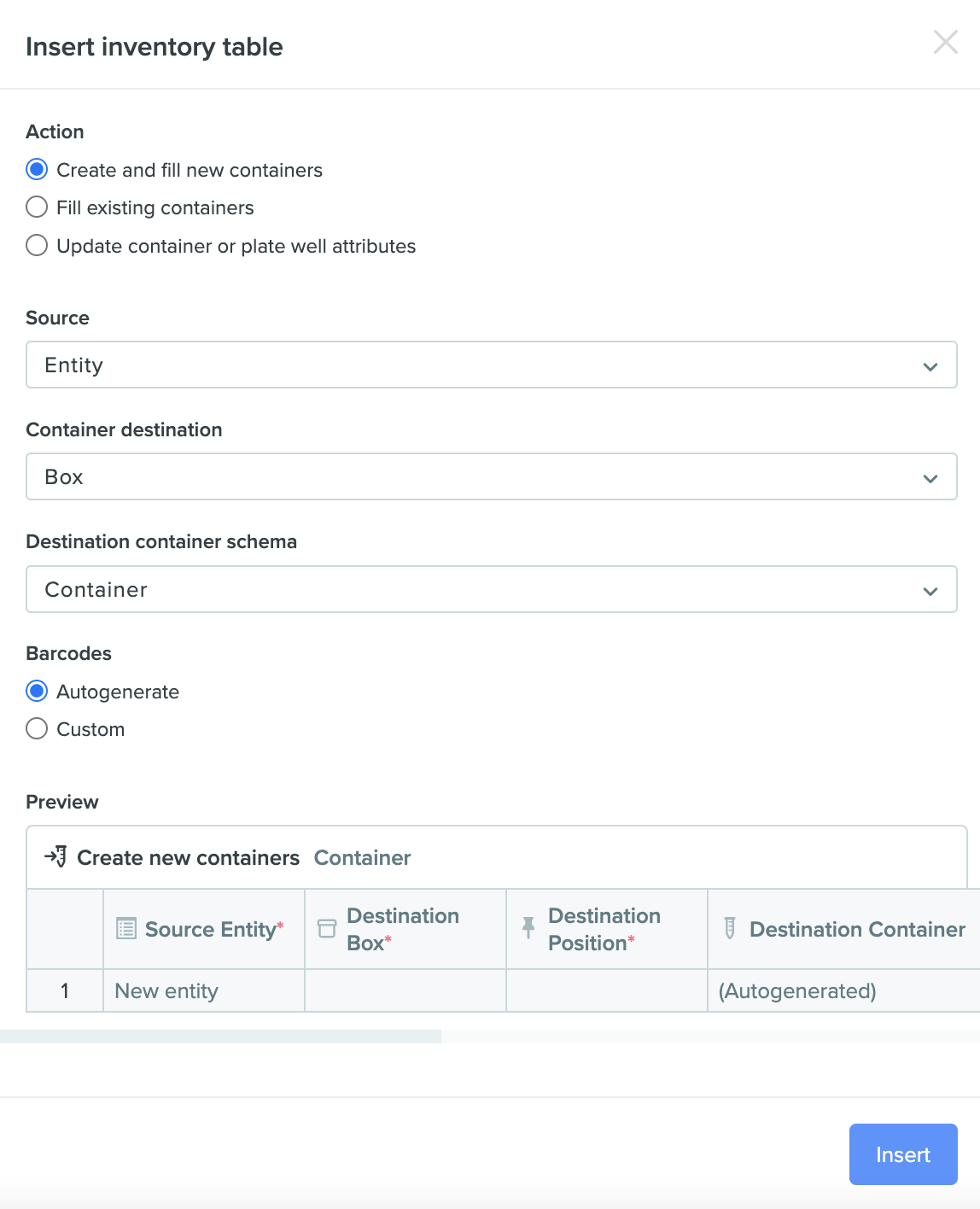The image size is (980, 1209).
Task: Click the create new containers arrow-tube icon
Action: 55,856
